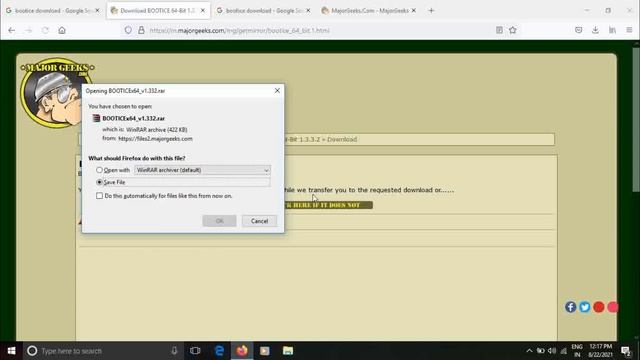Go back using the browser back arrow
The image size is (640, 360).
point(11,30)
